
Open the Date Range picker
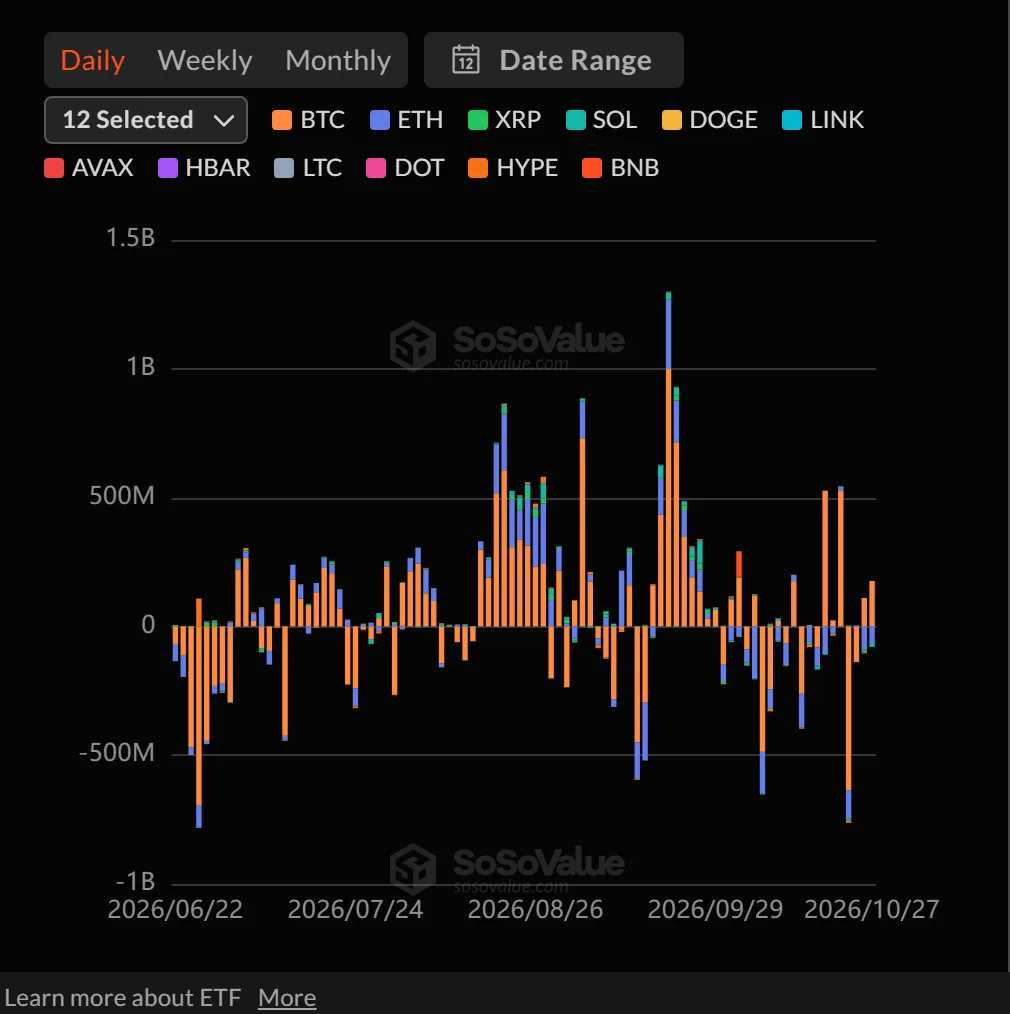[553, 60]
